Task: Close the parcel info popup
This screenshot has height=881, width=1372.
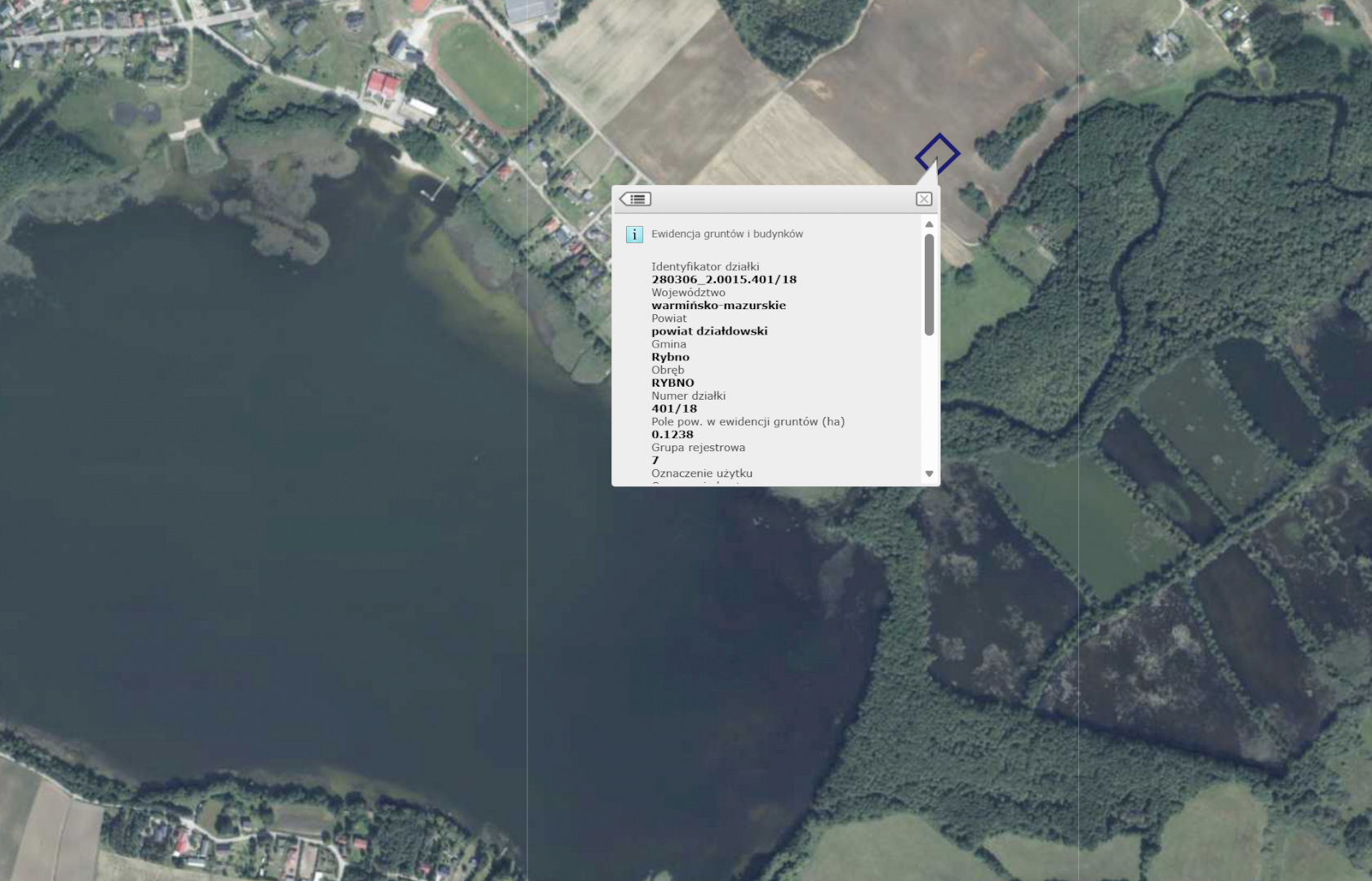Action: coord(923,199)
